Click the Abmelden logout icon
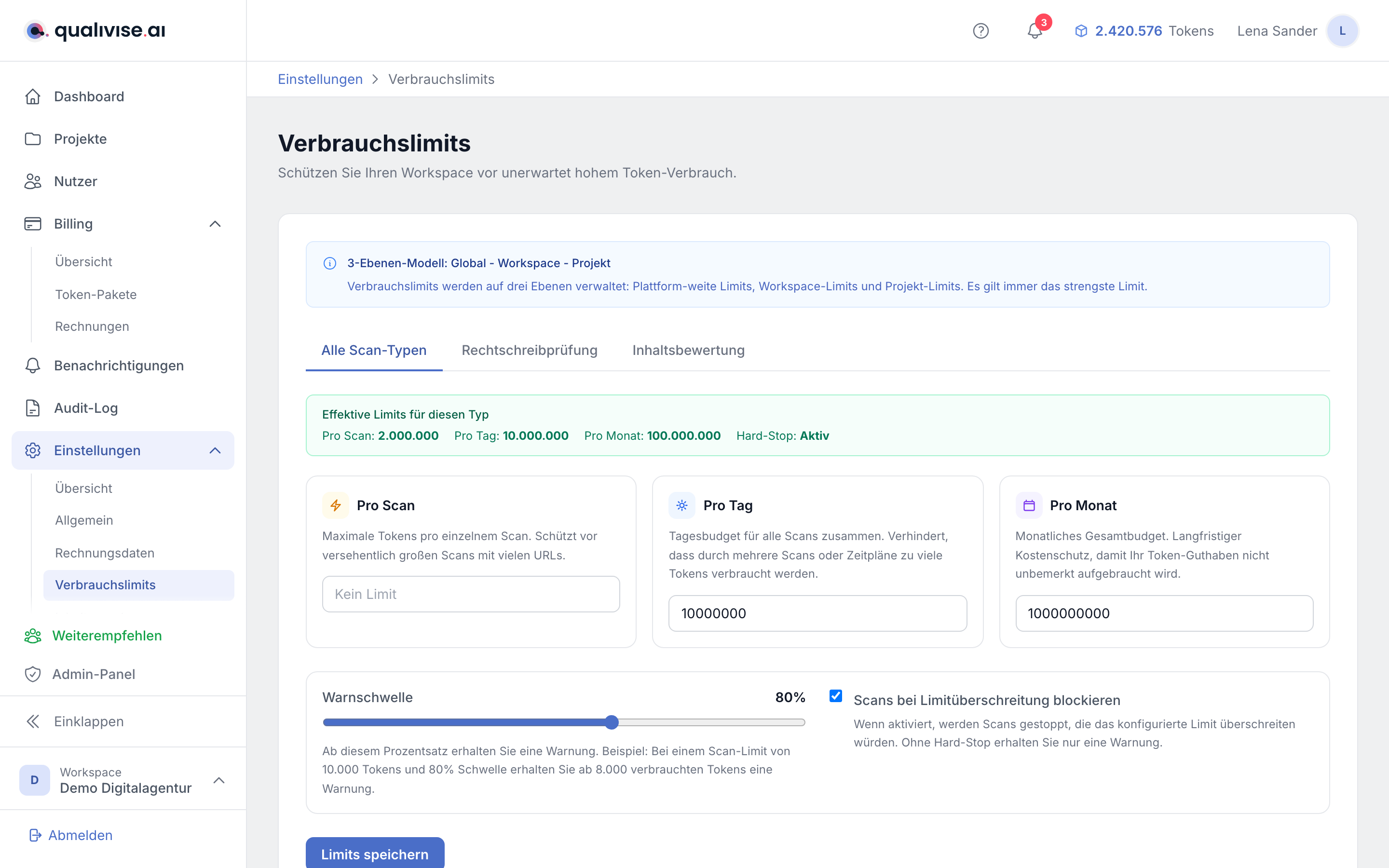Viewport: 1389px width, 868px height. pos(35,835)
